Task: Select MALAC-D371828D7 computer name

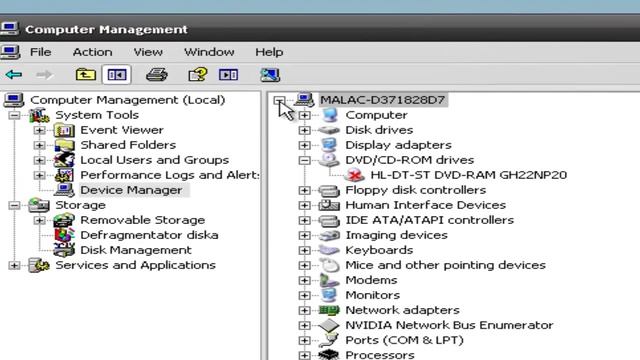Action: click(382, 100)
